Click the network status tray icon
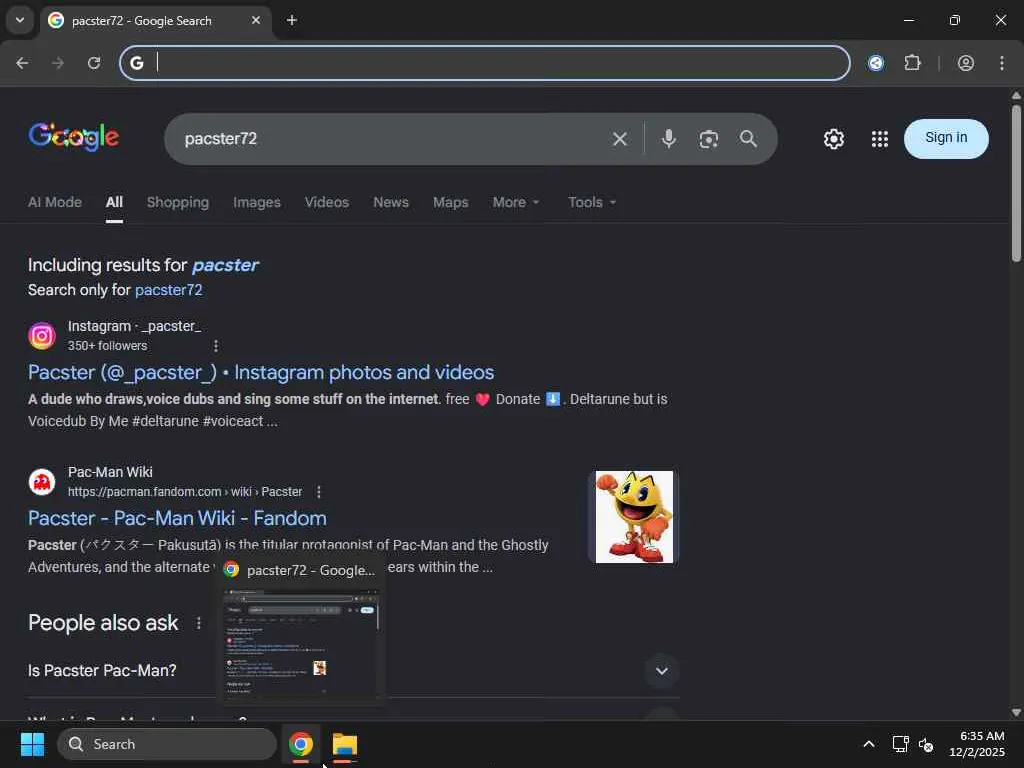Screen dimensions: 1024x768 [x=901, y=744]
